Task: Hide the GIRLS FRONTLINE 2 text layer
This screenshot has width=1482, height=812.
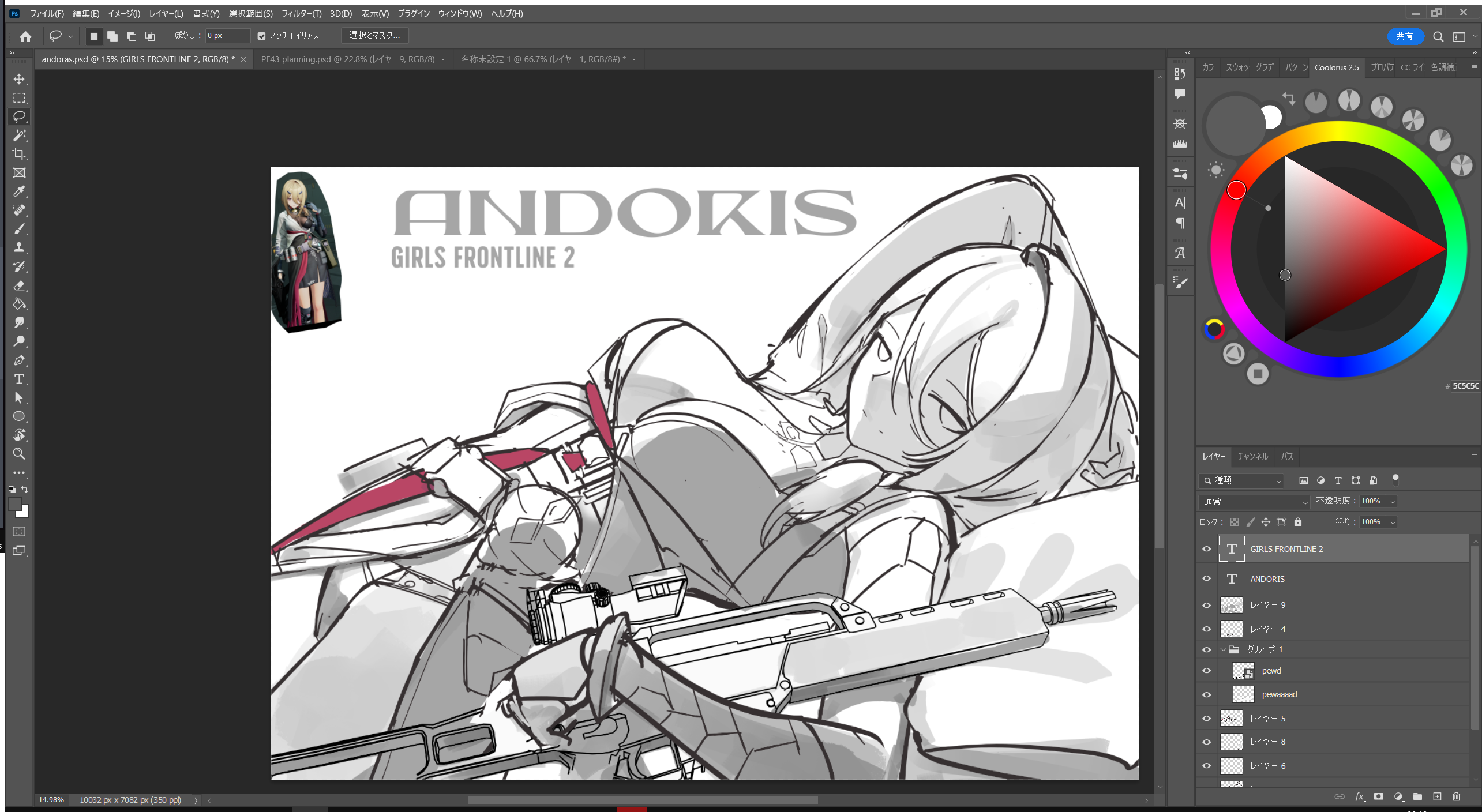Action: [1206, 549]
